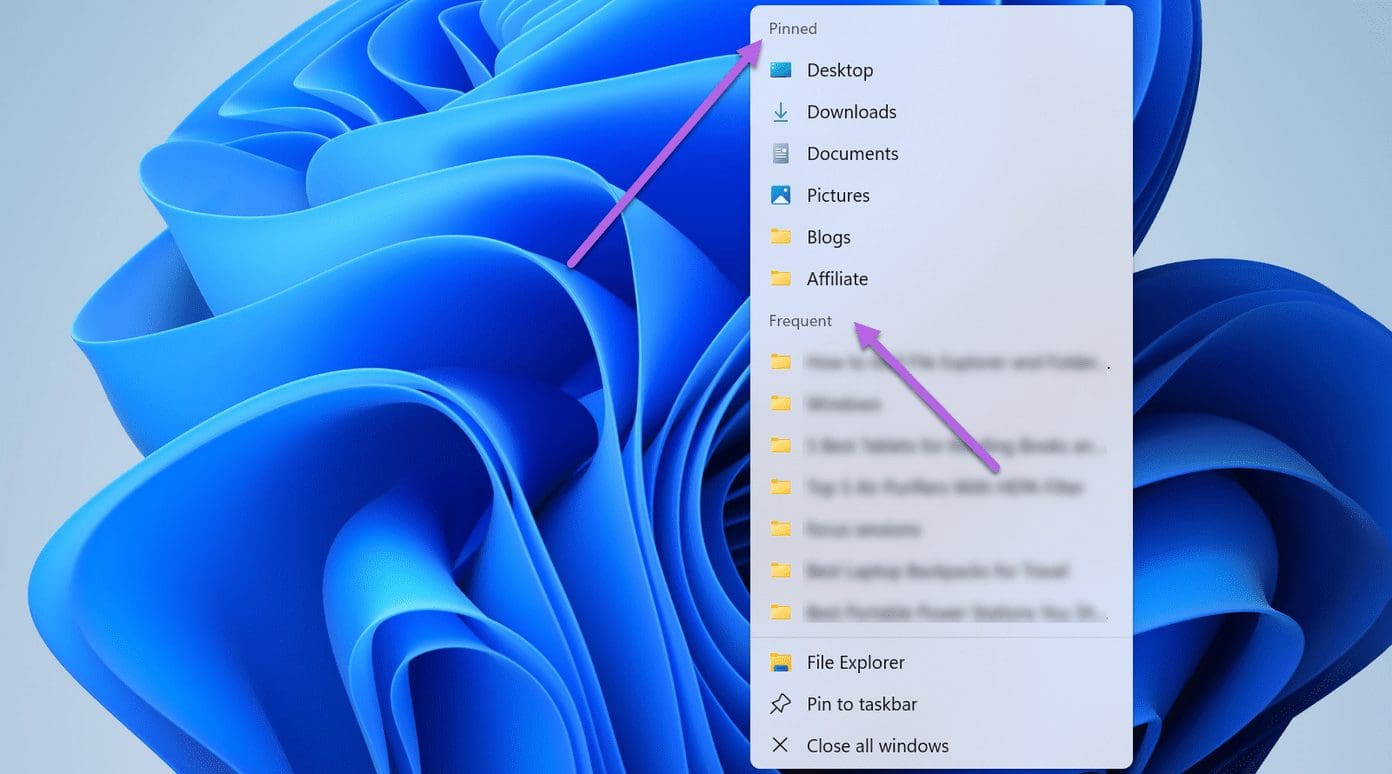The height and width of the screenshot is (774, 1392).
Task: Open Downloads from the jump list
Action: [x=851, y=112]
